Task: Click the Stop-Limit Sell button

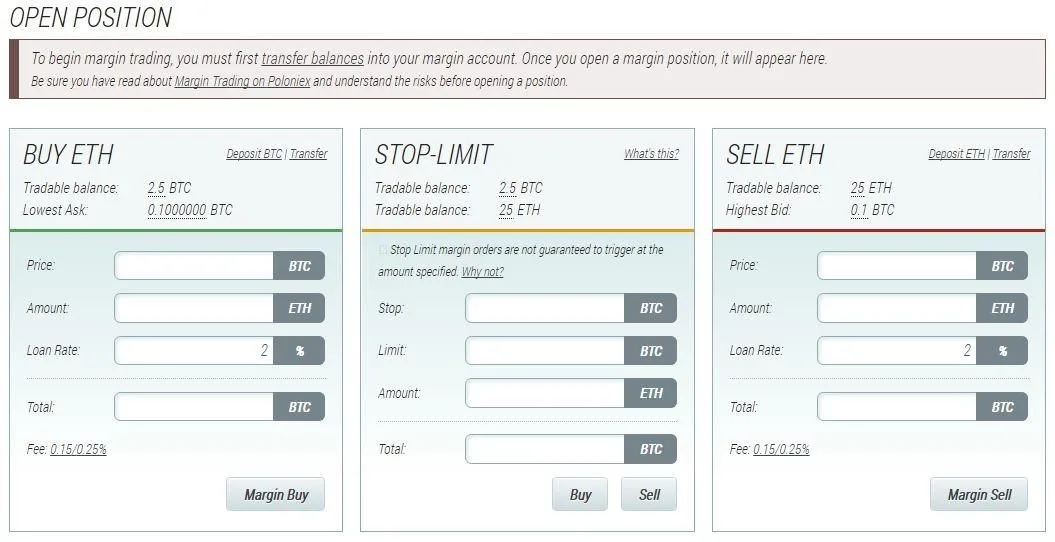Action: [649, 495]
